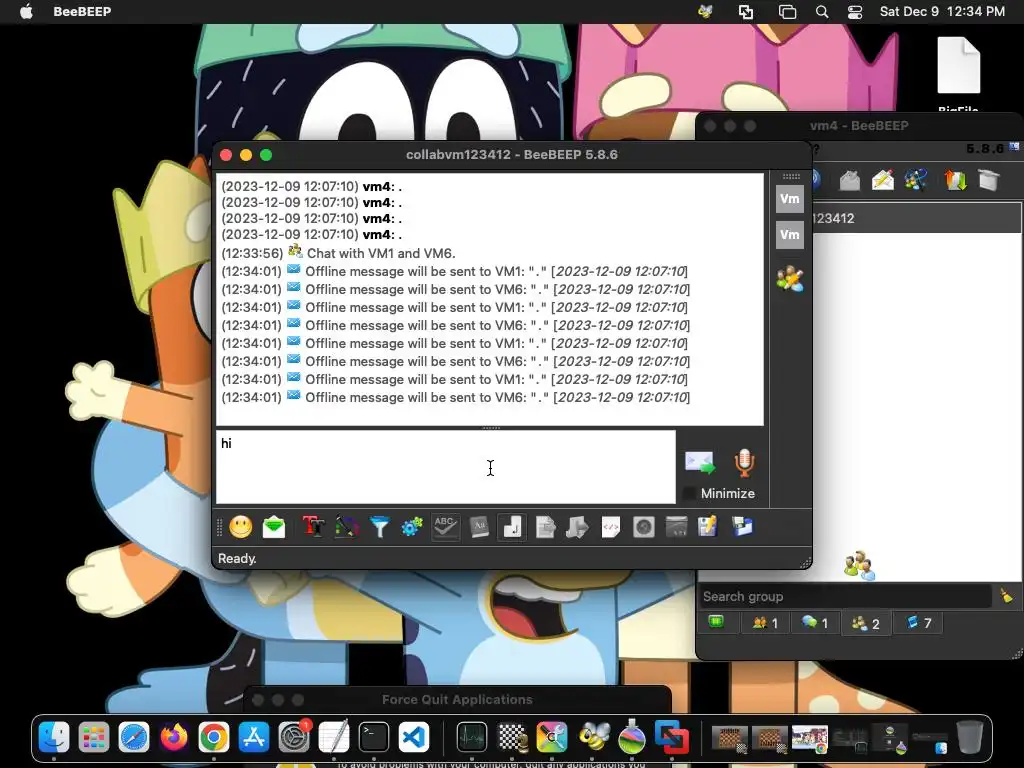Image resolution: width=1024 pixels, height=768 pixels.
Task: Click the gray box icon in vm4 toolbar
Action: [989, 180]
